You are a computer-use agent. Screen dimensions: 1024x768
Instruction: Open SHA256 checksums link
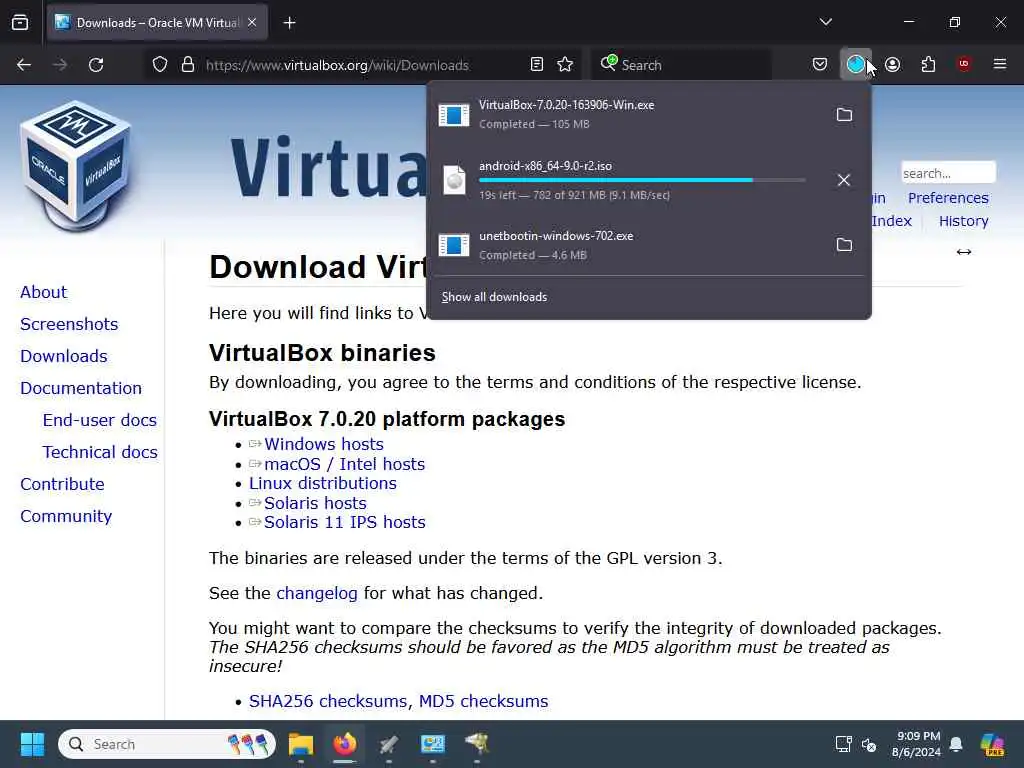click(330, 701)
